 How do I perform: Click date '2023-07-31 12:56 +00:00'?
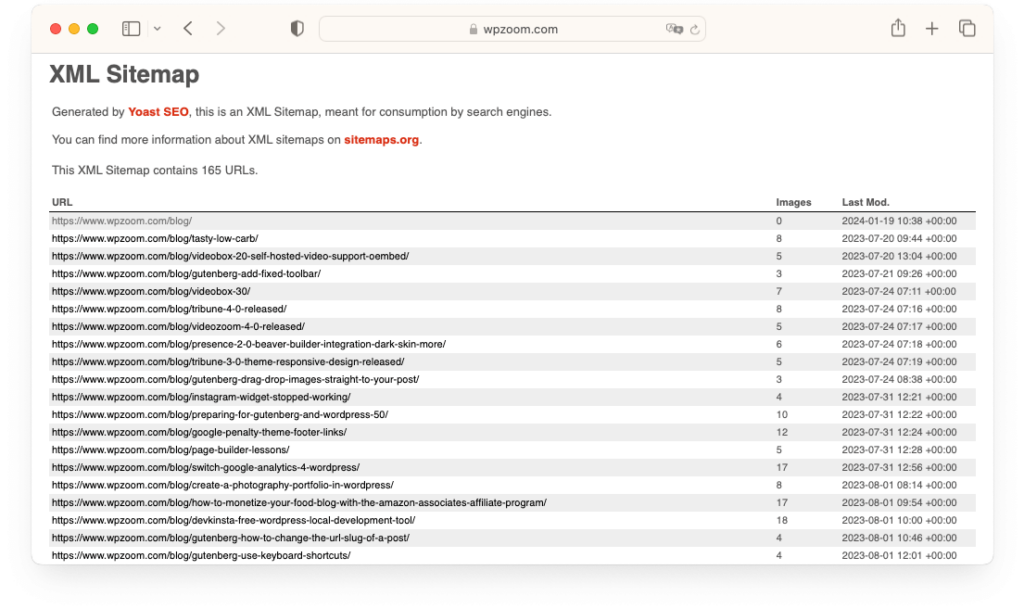[x=899, y=468]
